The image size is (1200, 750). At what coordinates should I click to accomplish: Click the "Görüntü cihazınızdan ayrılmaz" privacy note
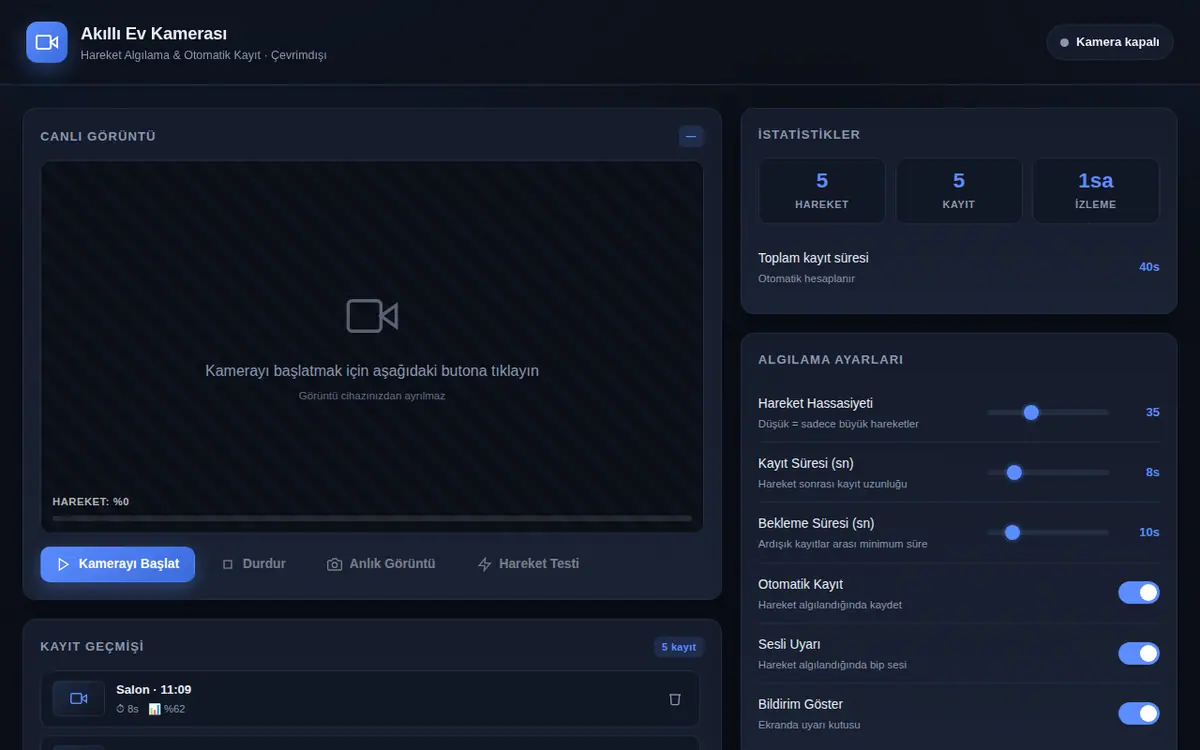click(x=372, y=396)
